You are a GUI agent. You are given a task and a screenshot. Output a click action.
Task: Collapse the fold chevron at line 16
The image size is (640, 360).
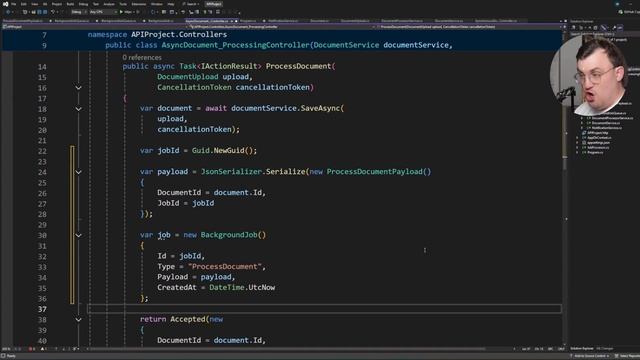(x=78, y=88)
